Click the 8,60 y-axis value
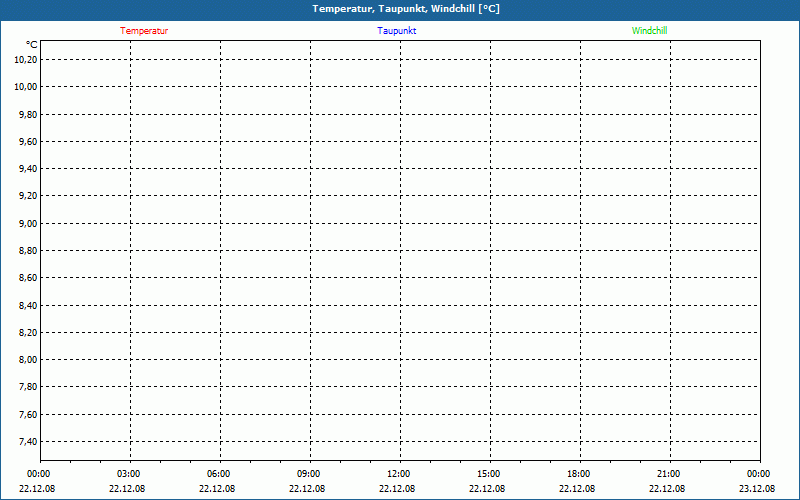 (28, 278)
